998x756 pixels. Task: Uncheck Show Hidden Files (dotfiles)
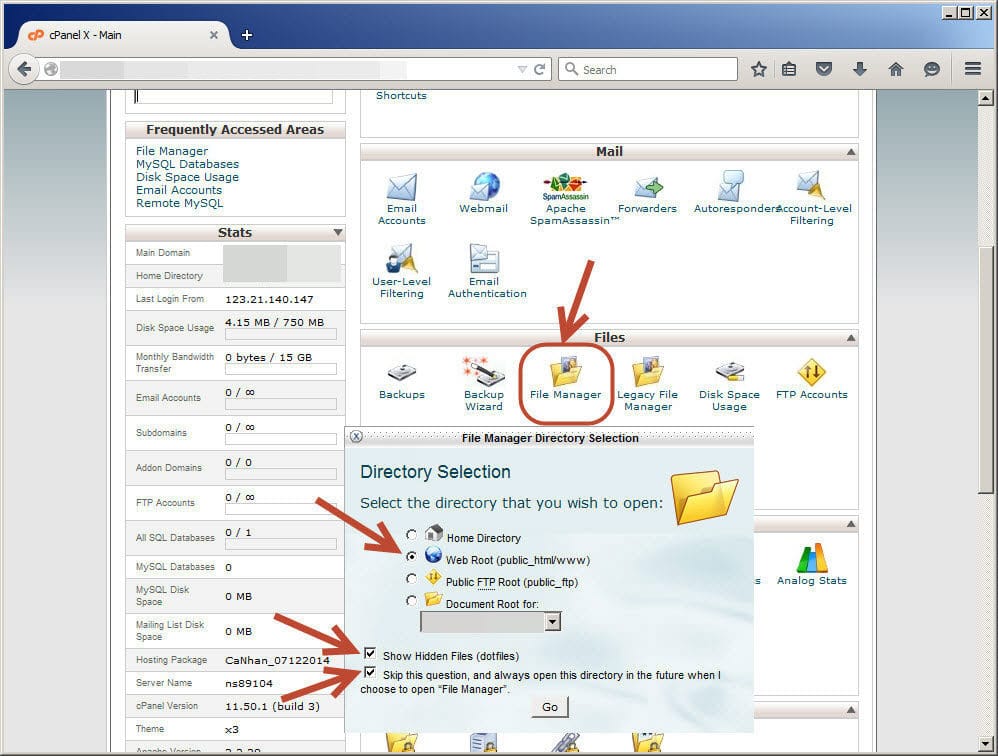[371, 655]
